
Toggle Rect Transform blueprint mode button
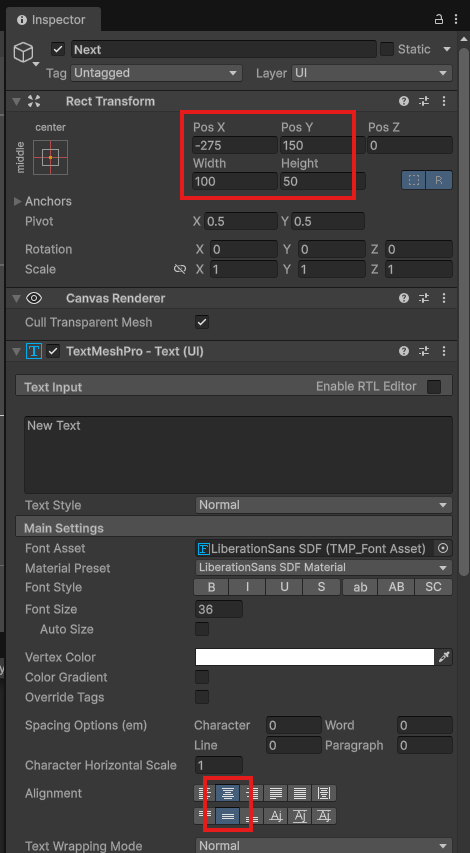pyautogui.click(x=414, y=181)
